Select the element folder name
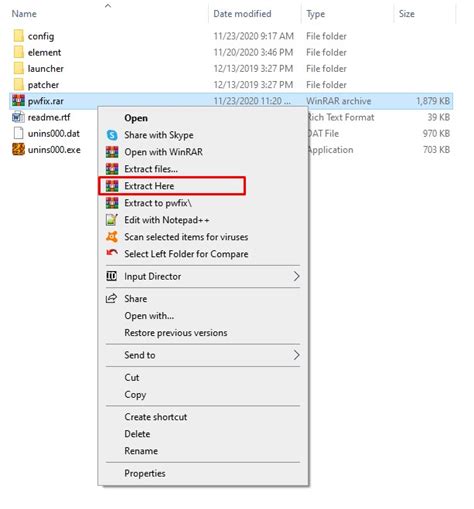This screenshot has width=474, height=509. pyautogui.click(x=44, y=52)
